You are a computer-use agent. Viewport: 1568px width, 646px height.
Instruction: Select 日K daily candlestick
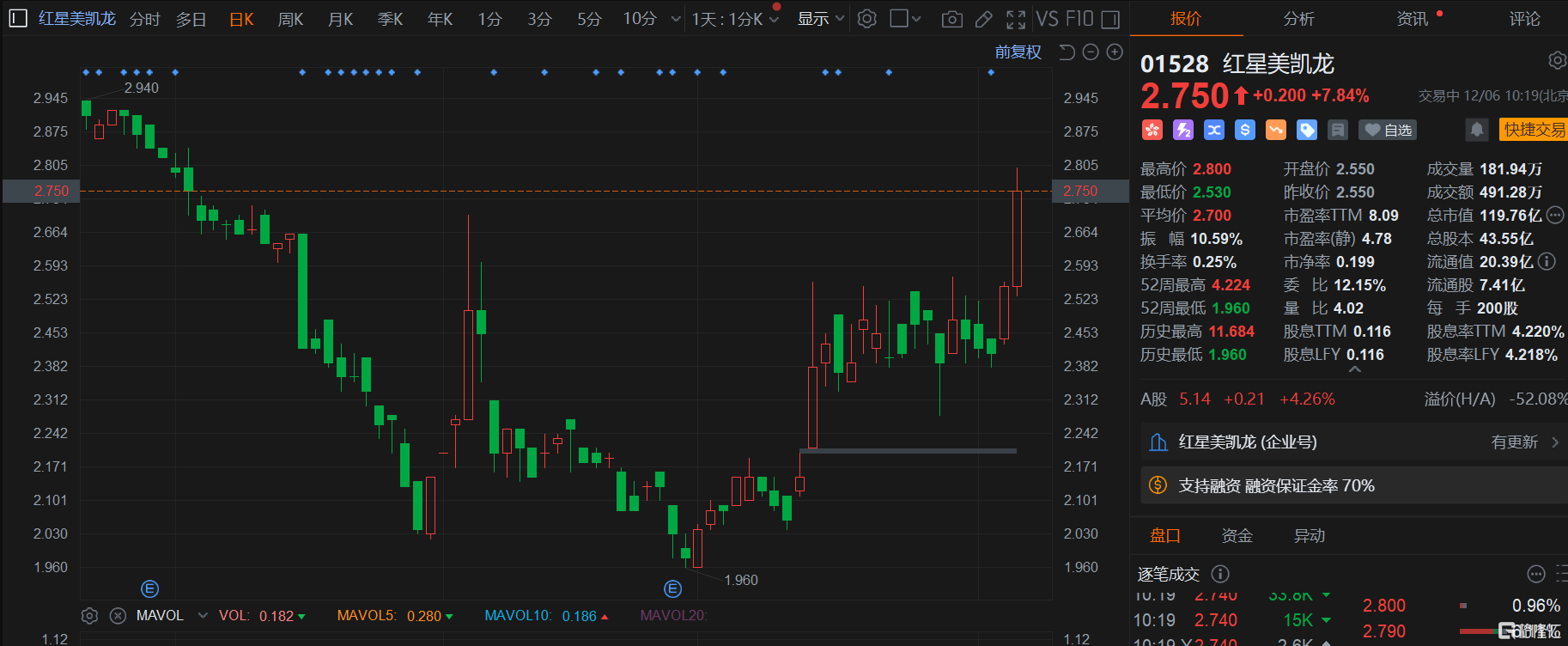click(241, 19)
